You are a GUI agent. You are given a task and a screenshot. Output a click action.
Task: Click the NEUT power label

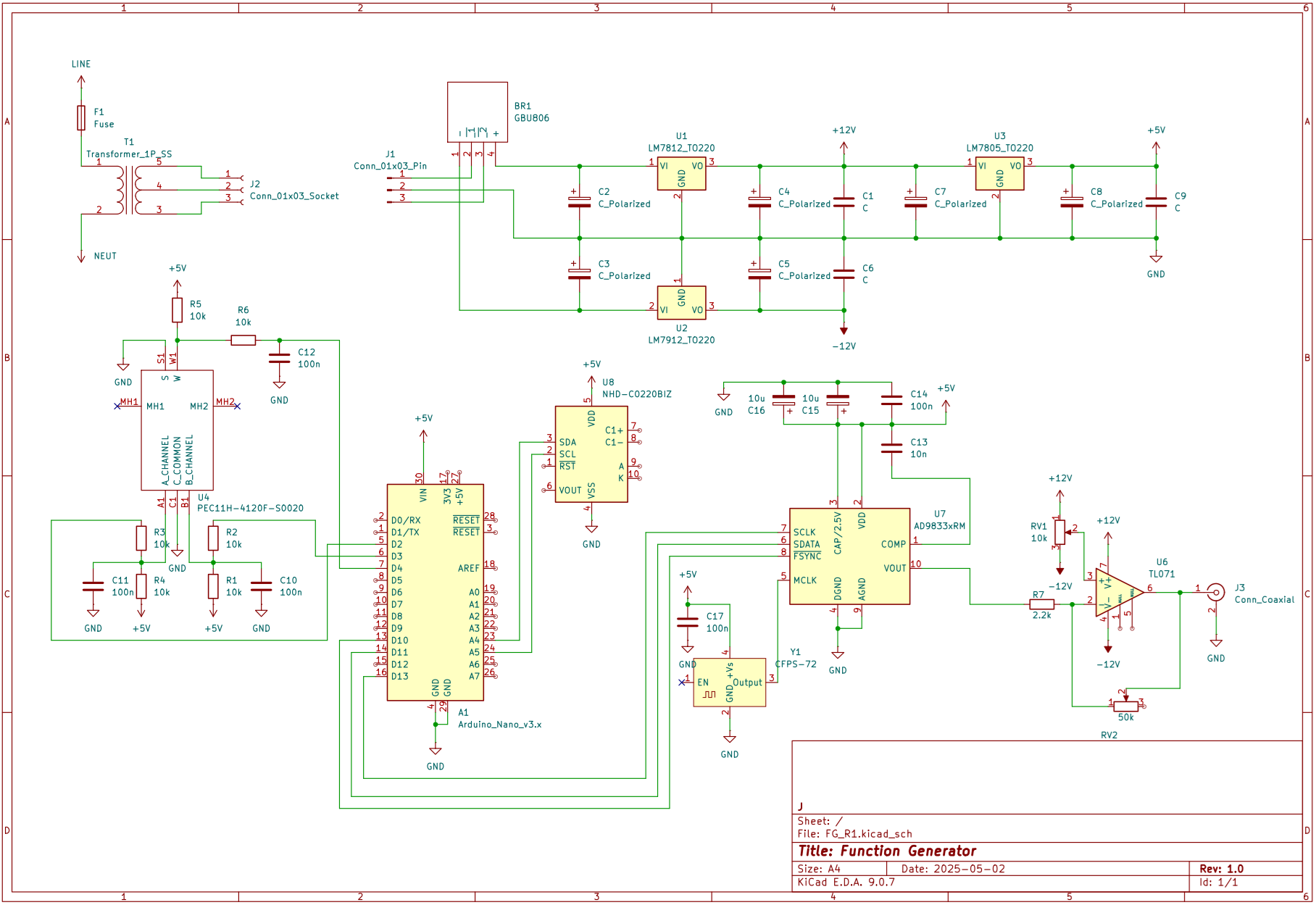[x=105, y=256]
